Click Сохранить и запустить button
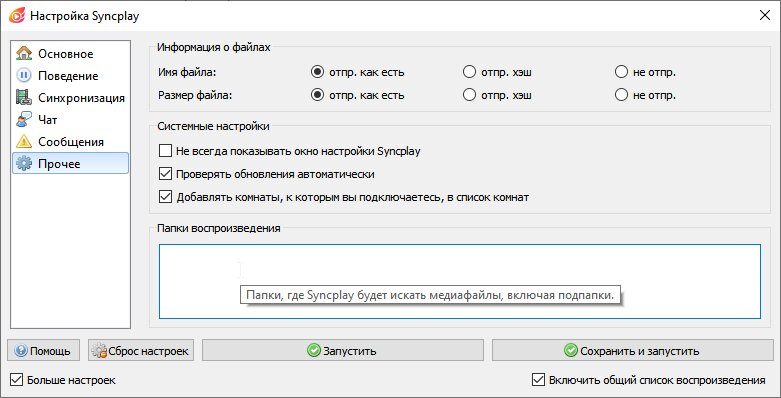The height and width of the screenshot is (398, 781). coord(633,351)
